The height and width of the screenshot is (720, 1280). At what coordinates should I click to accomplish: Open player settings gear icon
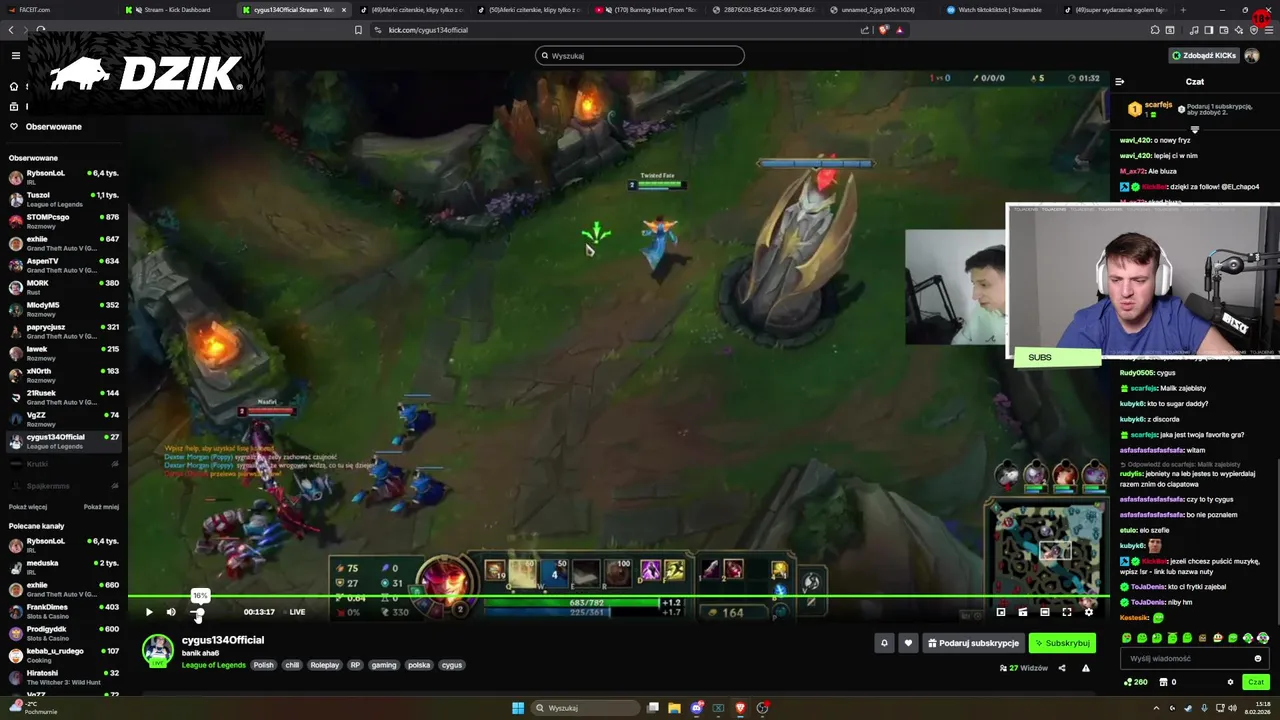pyautogui.click(x=1089, y=612)
